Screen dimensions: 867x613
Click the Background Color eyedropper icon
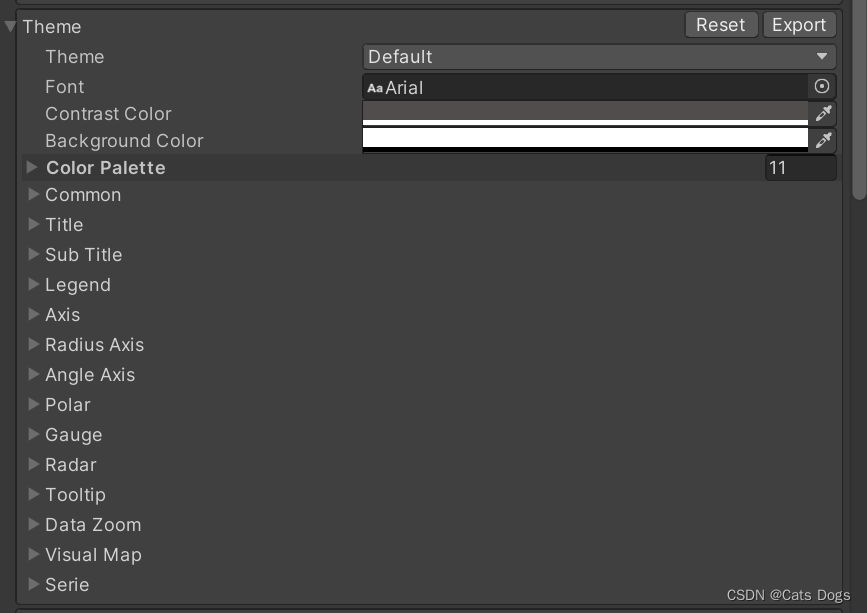pos(823,140)
